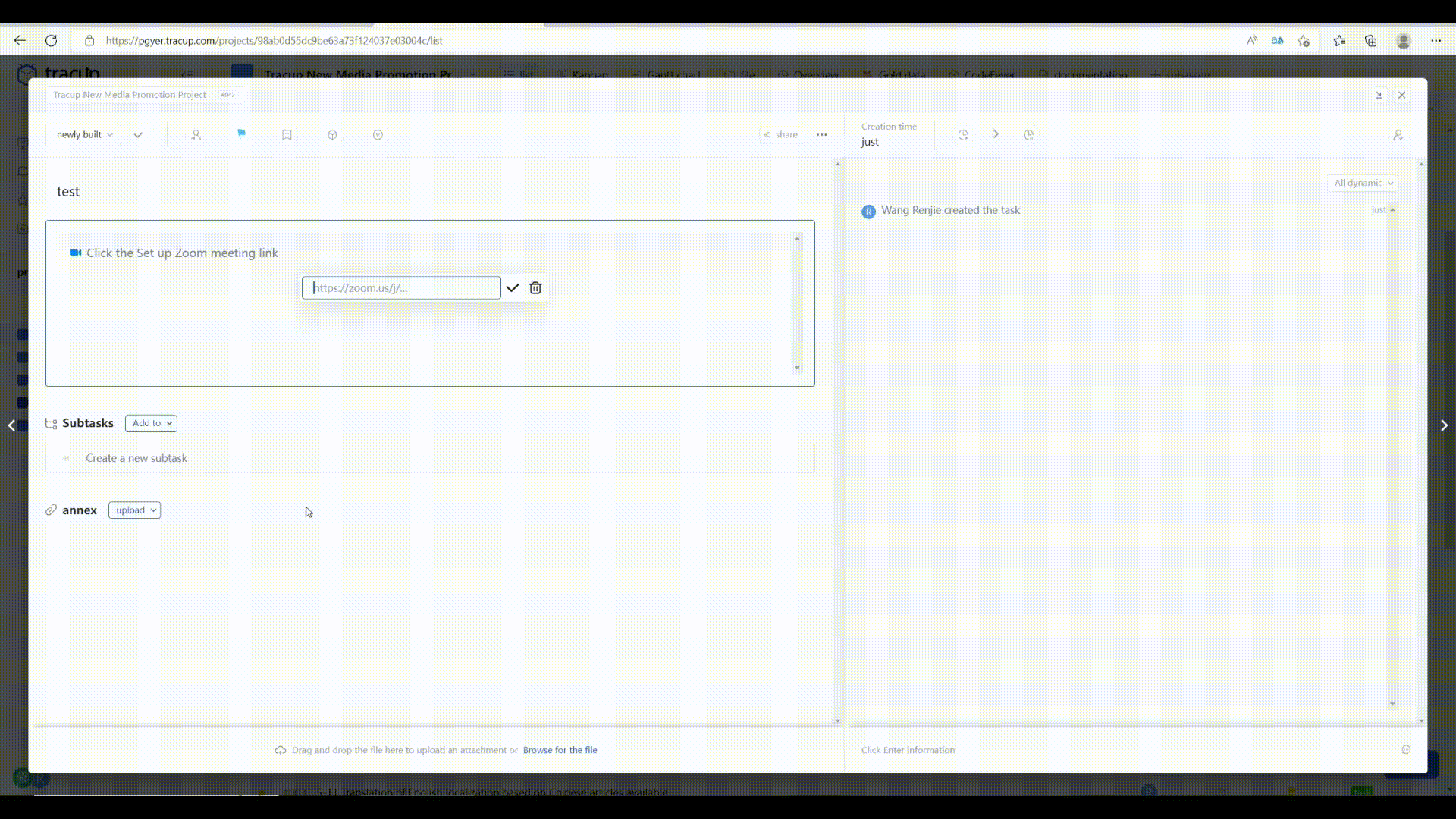Expand the Subtasks 'Add to' dropdown
This screenshot has width=1456, height=819.
[152, 423]
